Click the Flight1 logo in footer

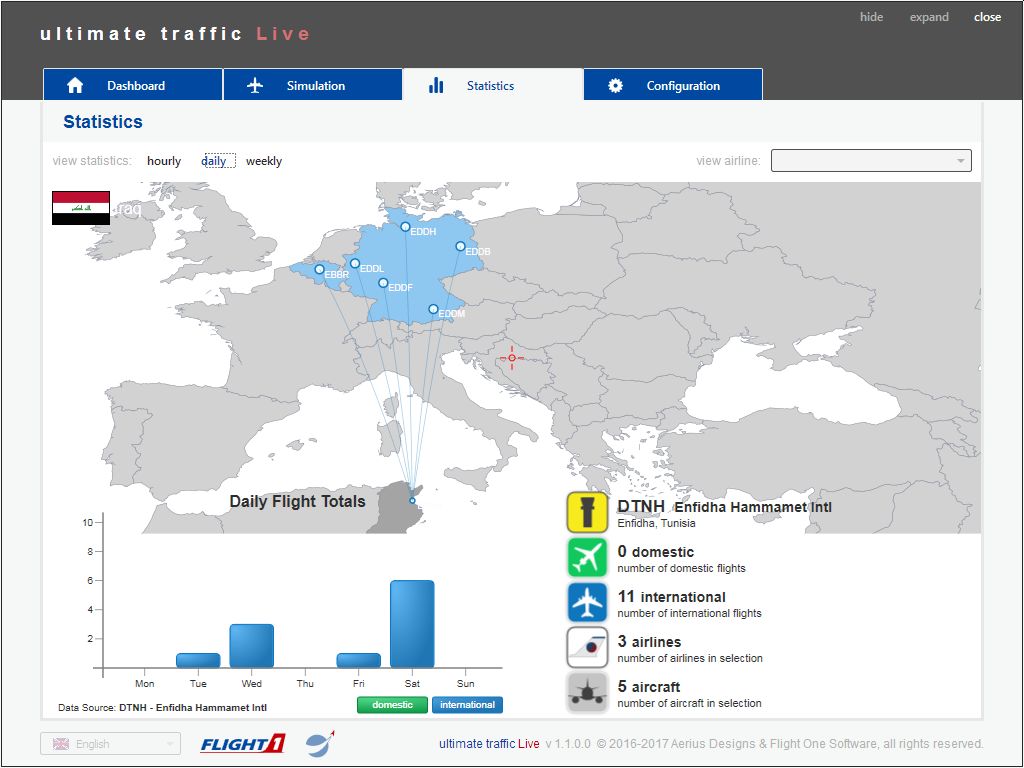(x=243, y=744)
